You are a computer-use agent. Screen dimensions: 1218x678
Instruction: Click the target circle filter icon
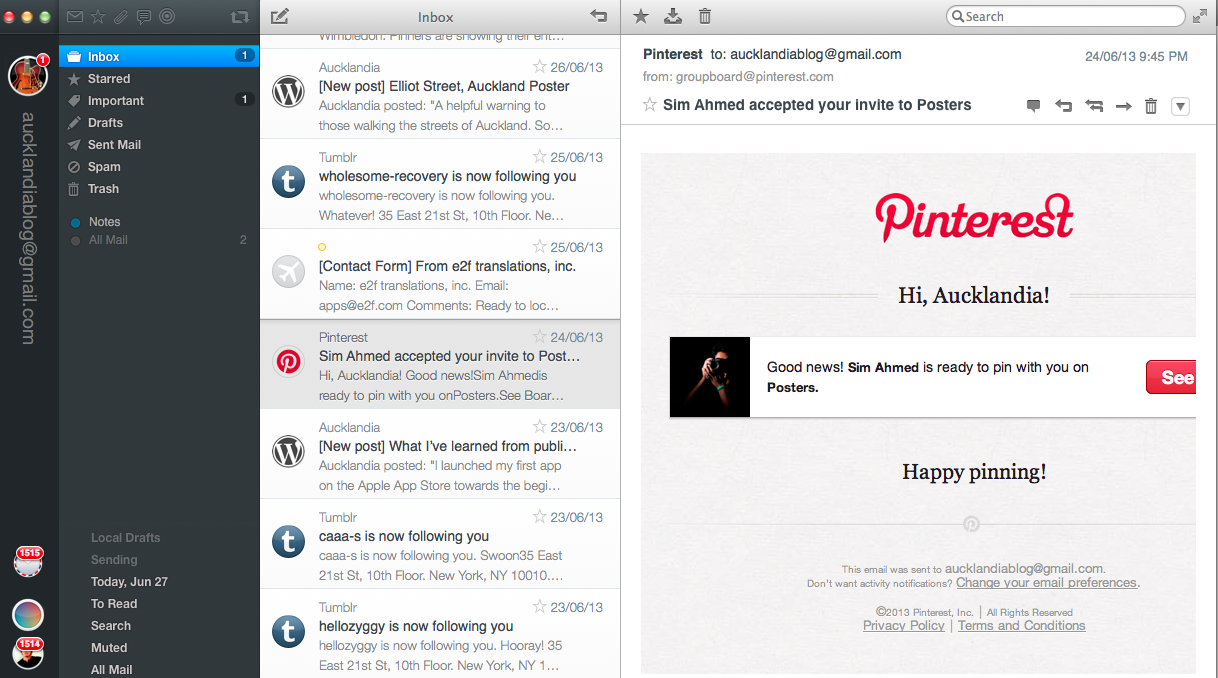click(x=167, y=17)
